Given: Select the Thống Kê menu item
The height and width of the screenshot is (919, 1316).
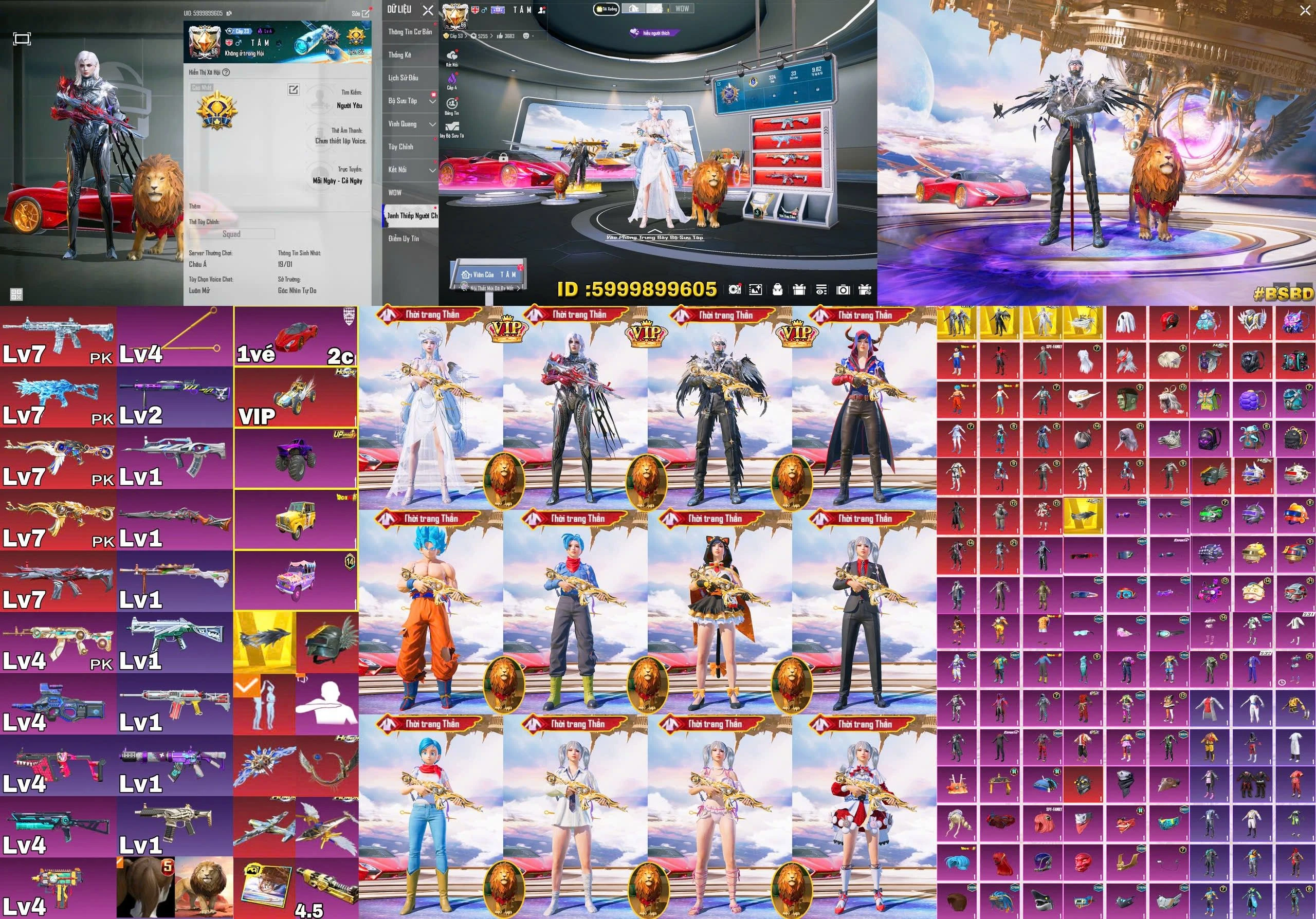Looking at the screenshot, I should (410, 55).
